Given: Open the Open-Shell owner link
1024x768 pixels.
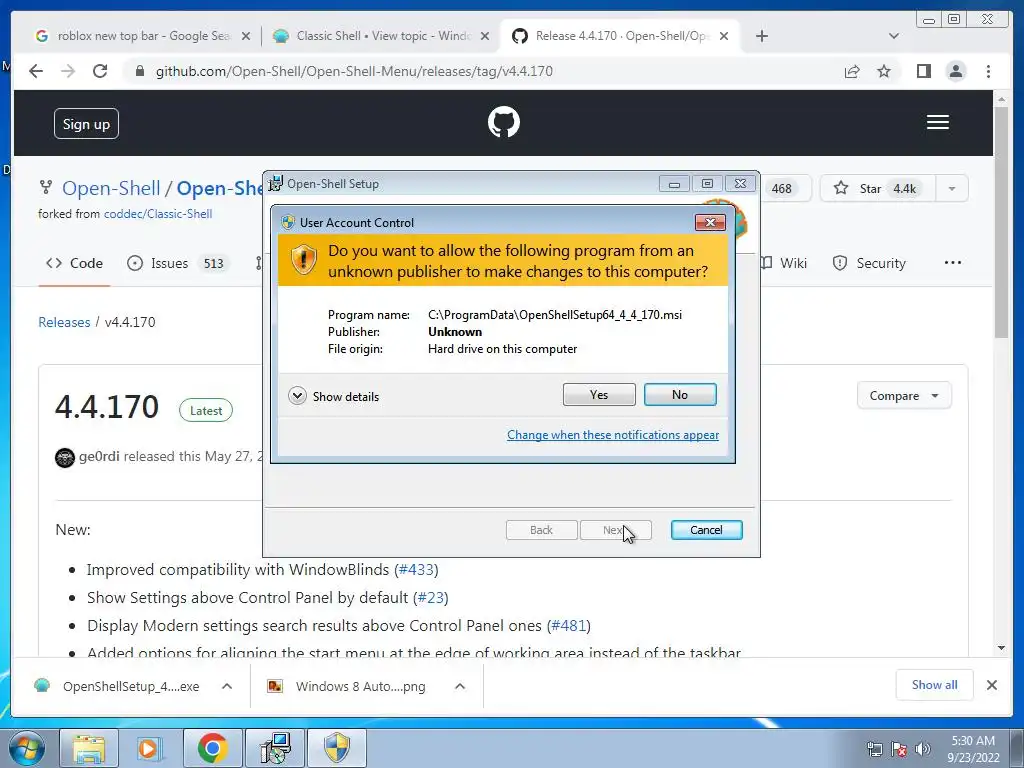Looking at the screenshot, I should (111, 188).
